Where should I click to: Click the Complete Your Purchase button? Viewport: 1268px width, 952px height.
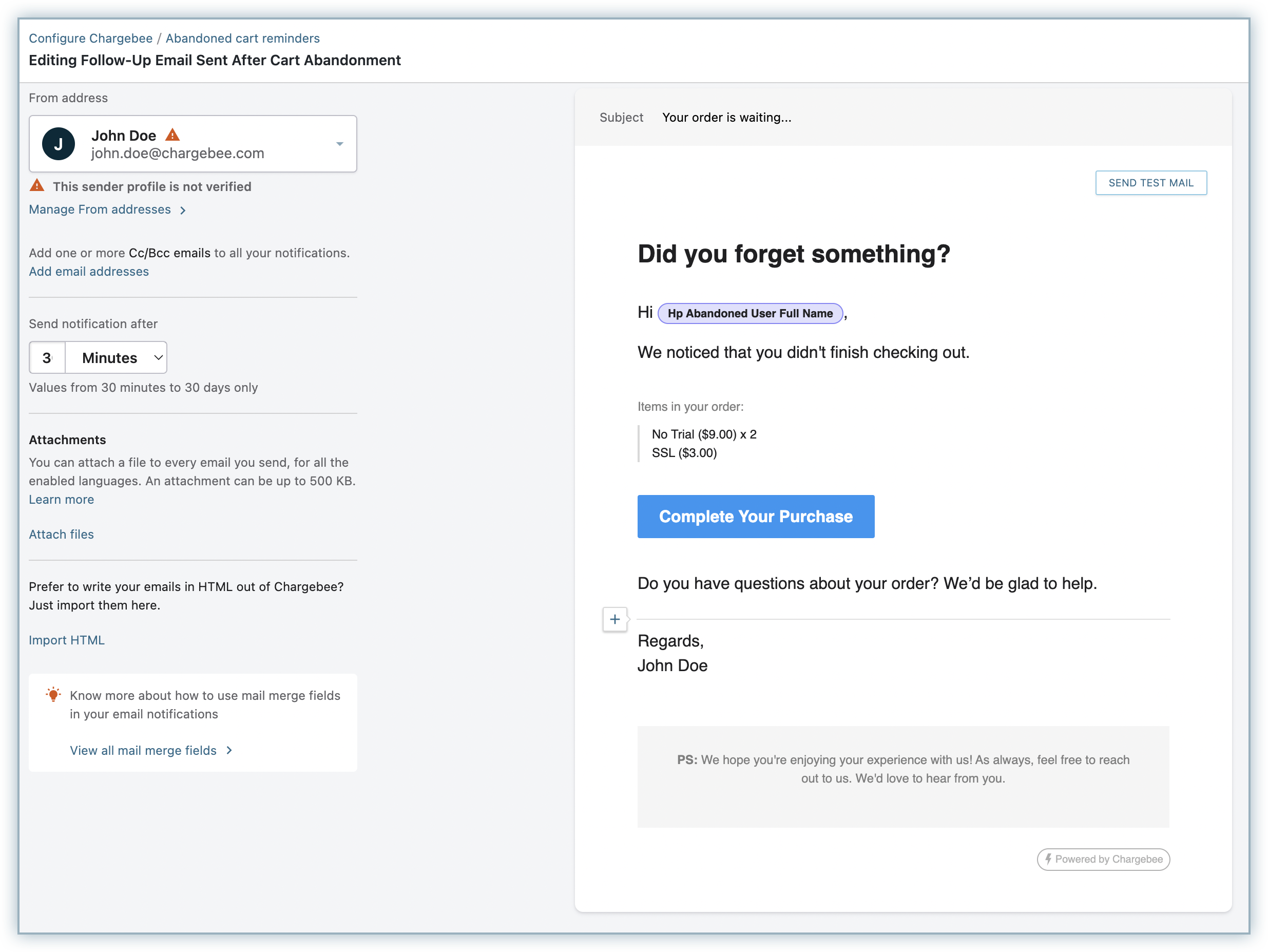pyautogui.click(x=756, y=516)
